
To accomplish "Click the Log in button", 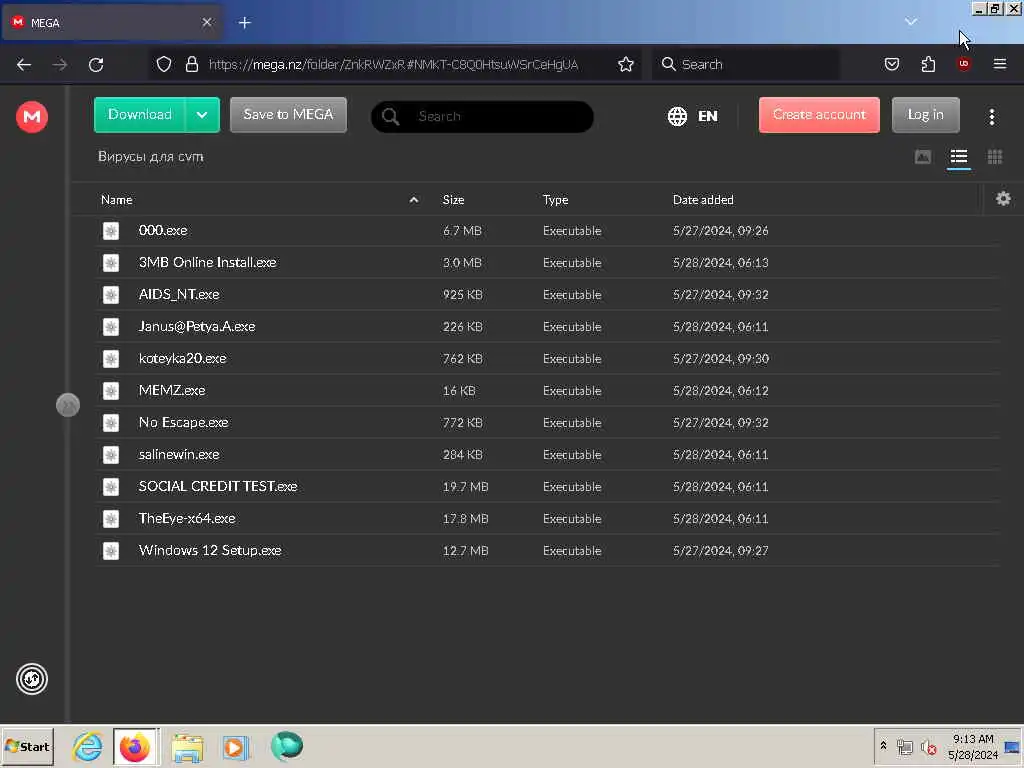I will pyautogui.click(x=925, y=115).
